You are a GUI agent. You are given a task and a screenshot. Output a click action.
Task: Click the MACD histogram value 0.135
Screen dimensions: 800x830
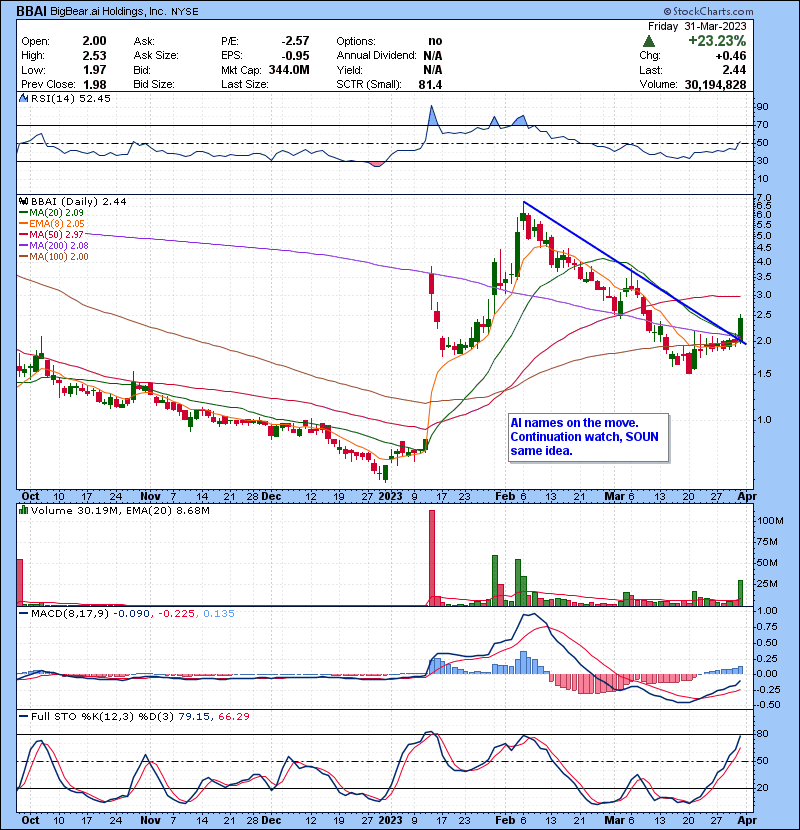coord(219,614)
